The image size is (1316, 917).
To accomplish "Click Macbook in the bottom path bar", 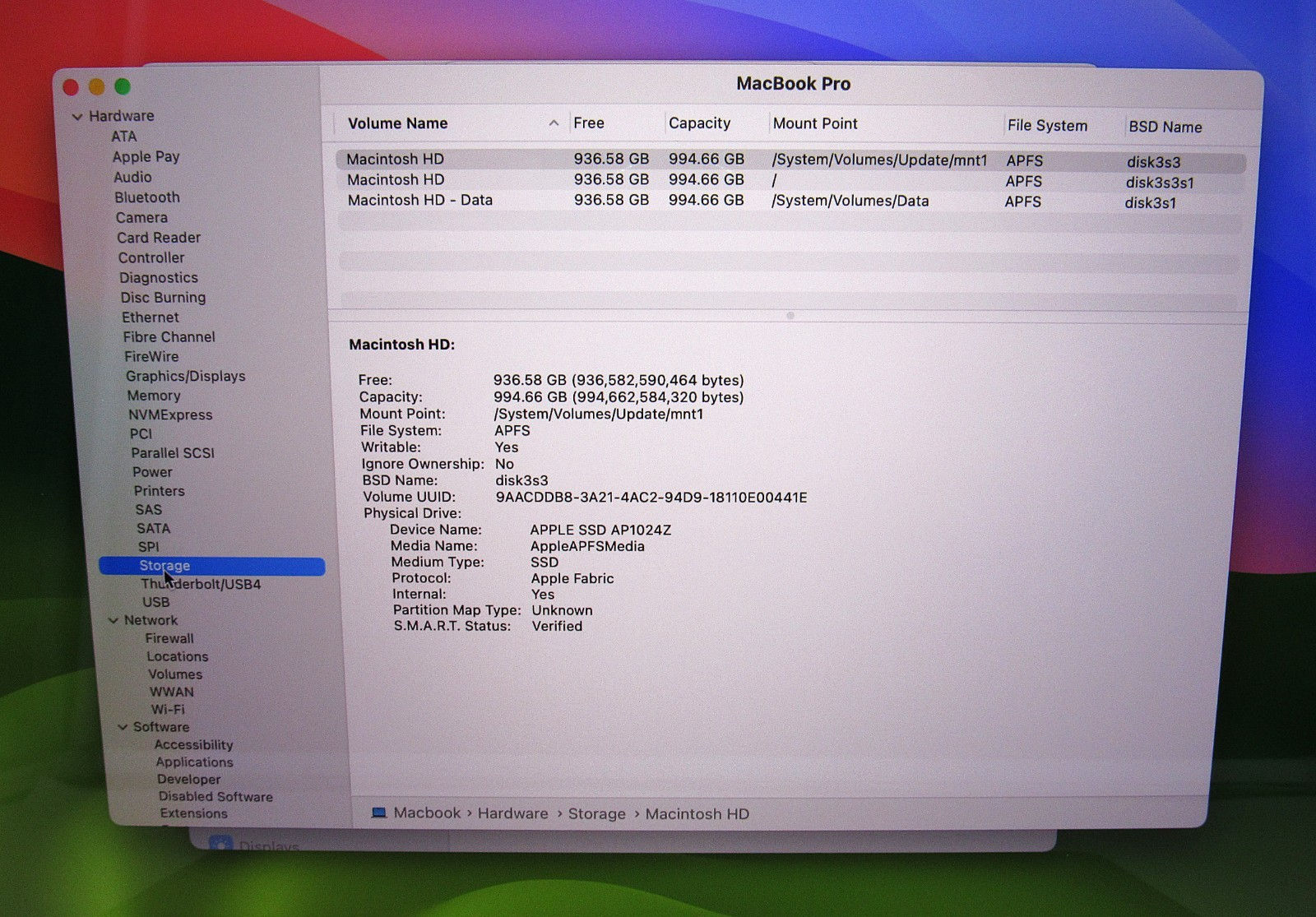I will click(427, 813).
